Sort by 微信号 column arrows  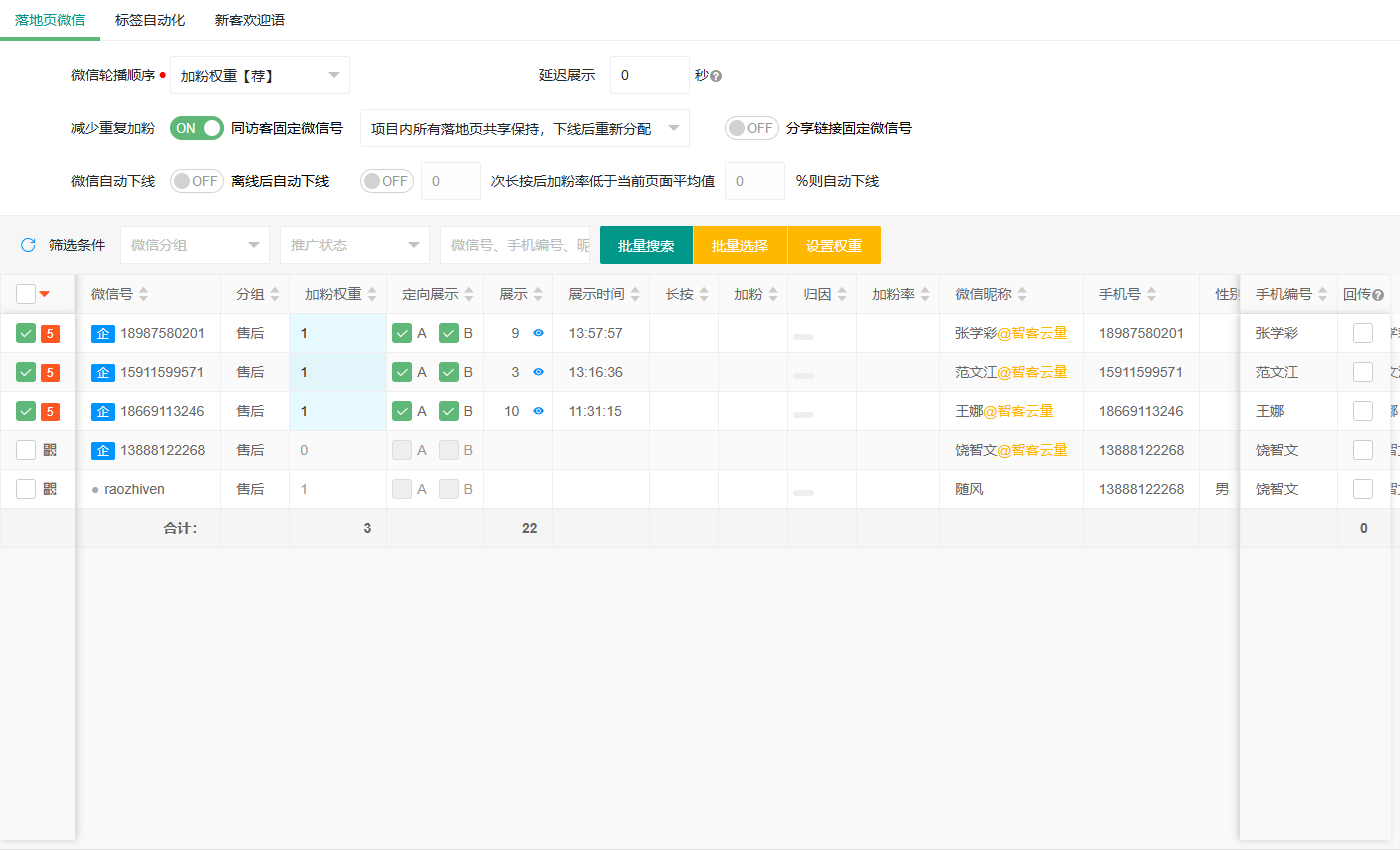point(143,294)
